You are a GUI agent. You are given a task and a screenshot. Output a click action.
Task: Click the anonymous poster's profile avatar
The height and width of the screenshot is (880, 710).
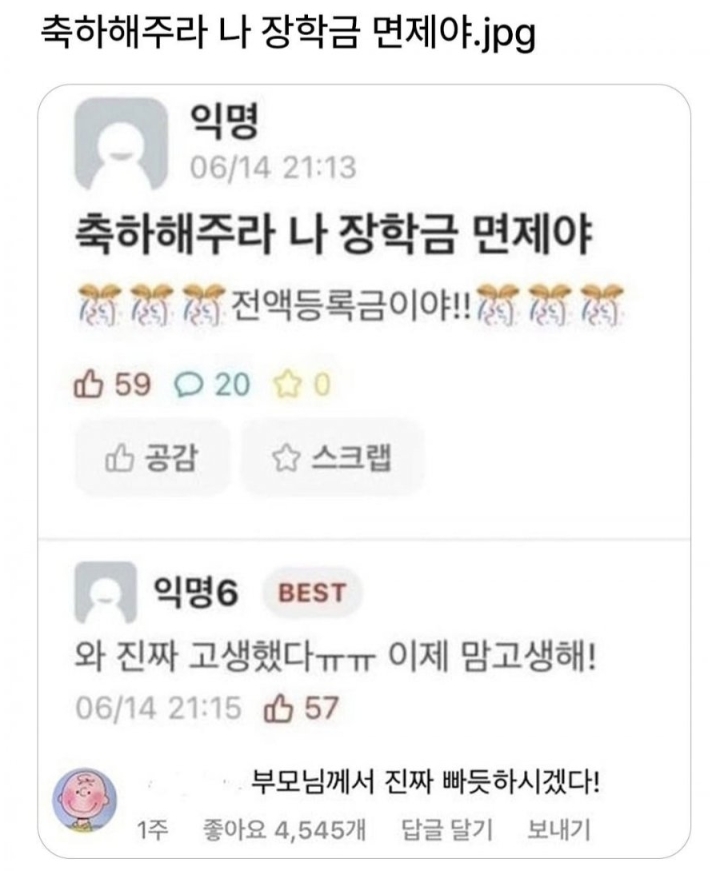point(121,144)
